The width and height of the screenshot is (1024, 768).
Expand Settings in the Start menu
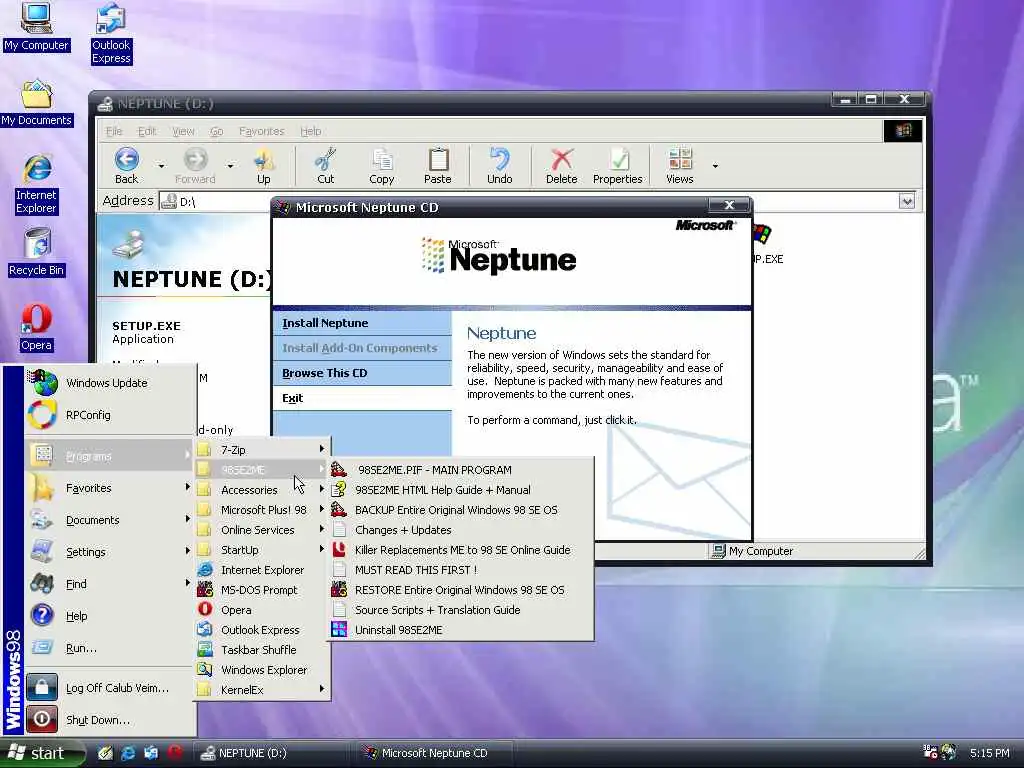coord(110,552)
